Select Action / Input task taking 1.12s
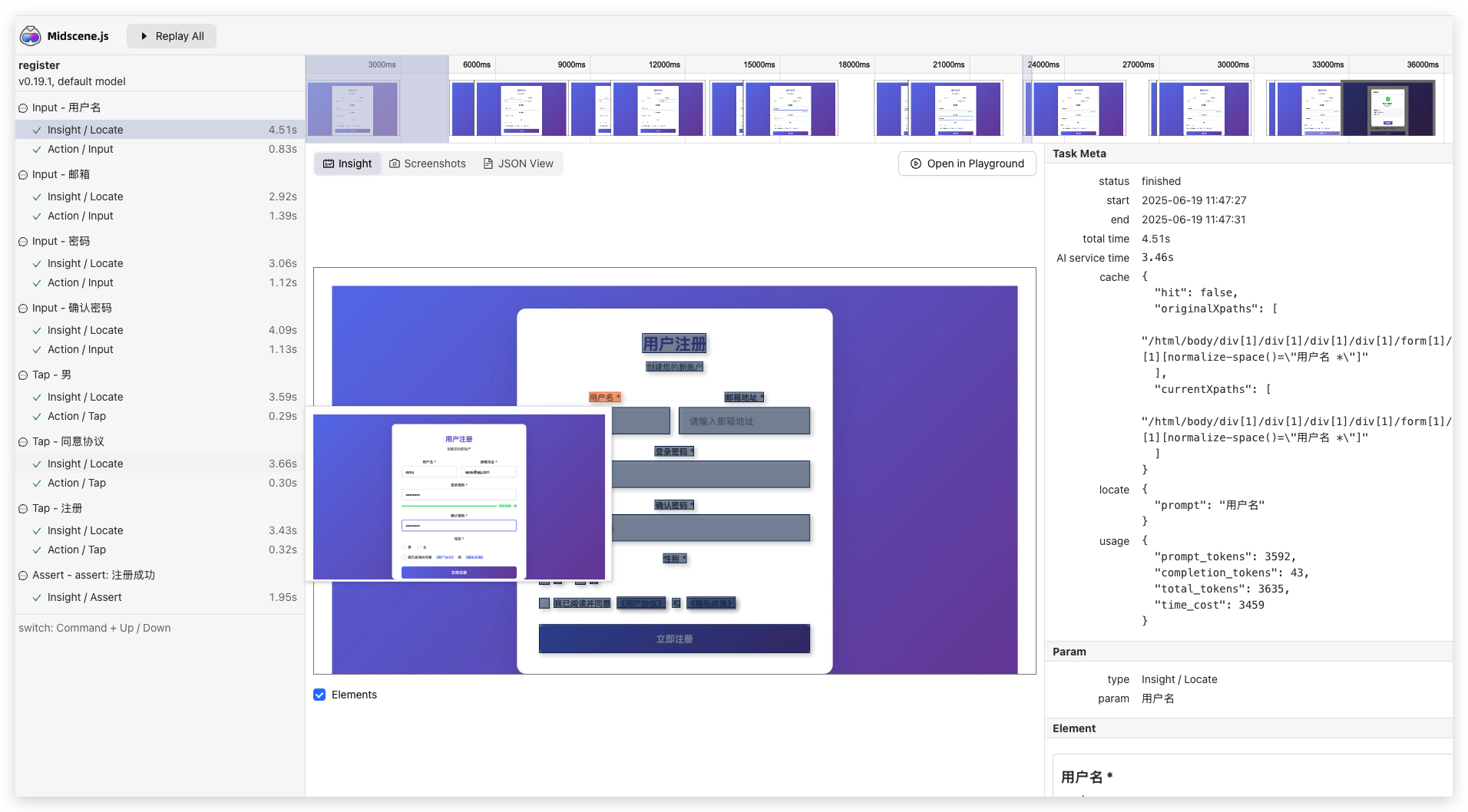Viewport: 1468px width, 812px height. point(160,282)
